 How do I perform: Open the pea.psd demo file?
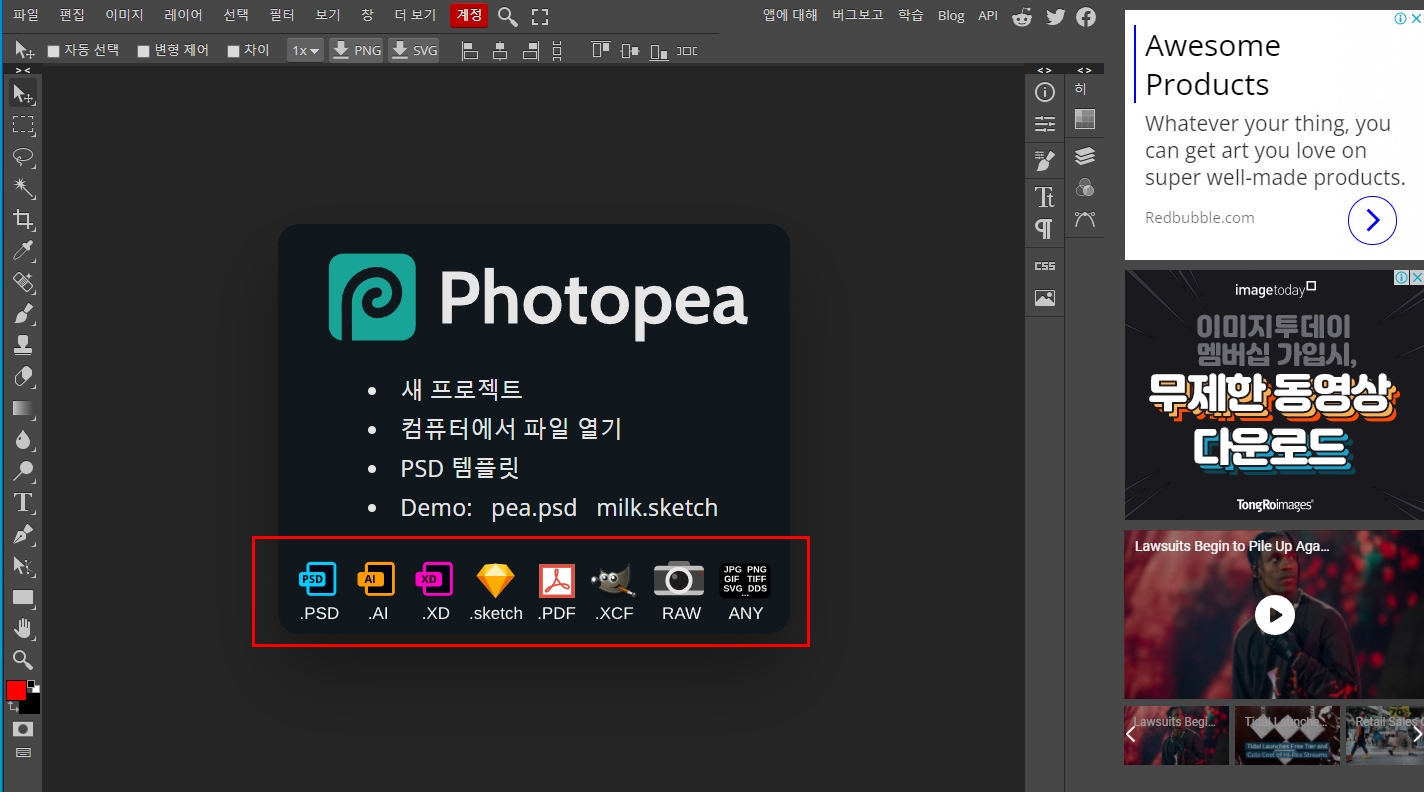[534, 508]
